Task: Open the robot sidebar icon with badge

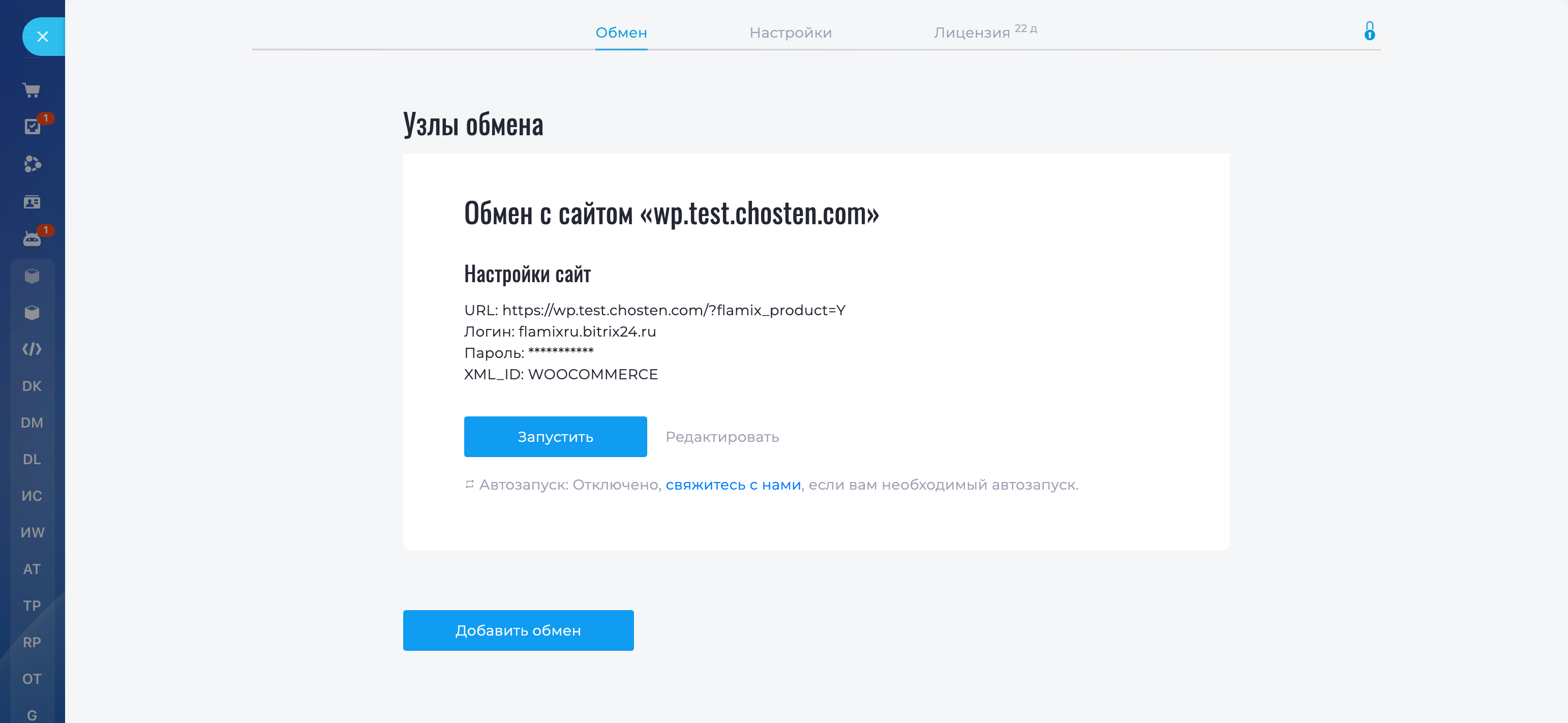Action: click(x=32, y=238)
